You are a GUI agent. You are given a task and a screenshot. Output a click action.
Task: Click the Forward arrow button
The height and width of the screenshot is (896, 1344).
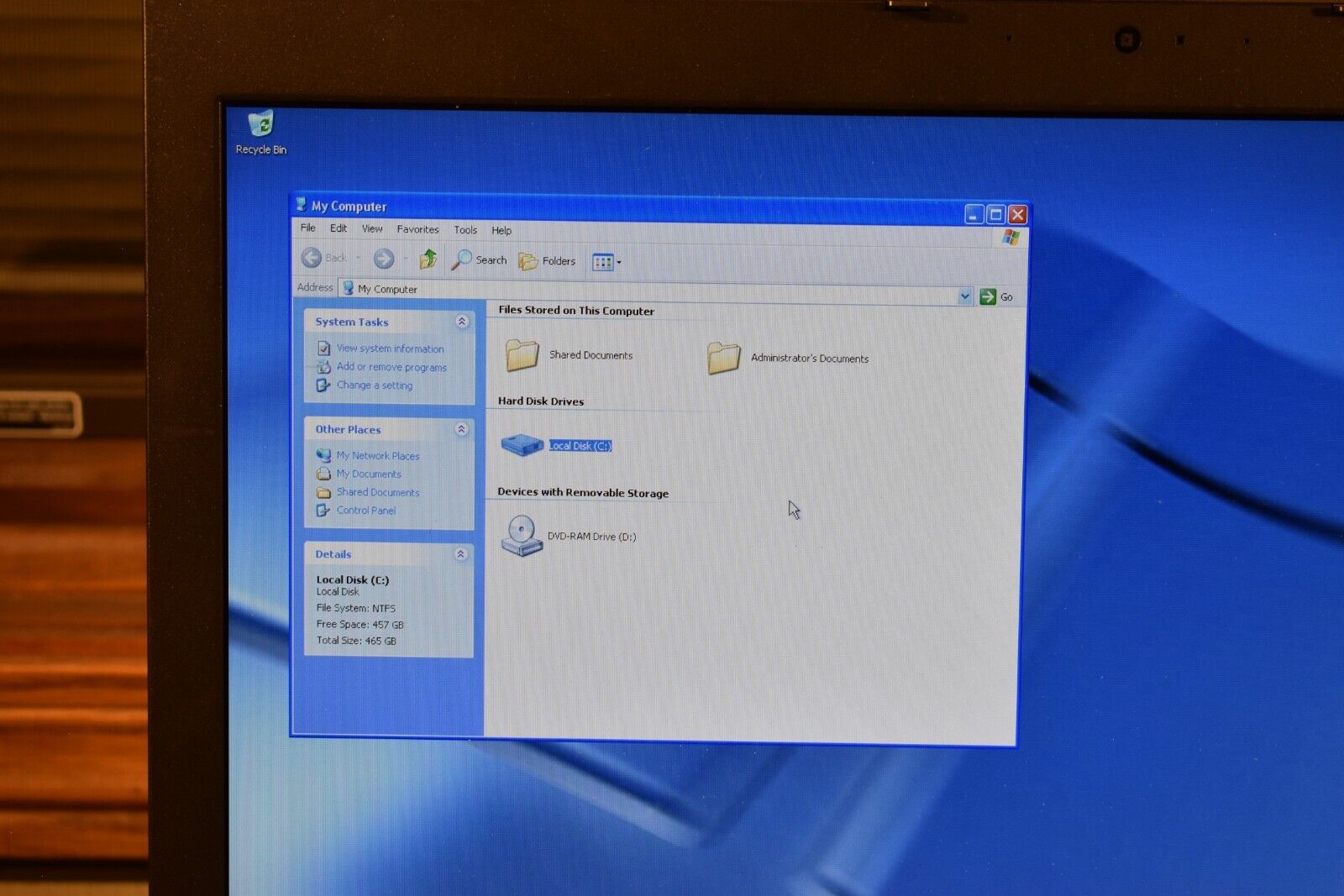coord(384,259)
